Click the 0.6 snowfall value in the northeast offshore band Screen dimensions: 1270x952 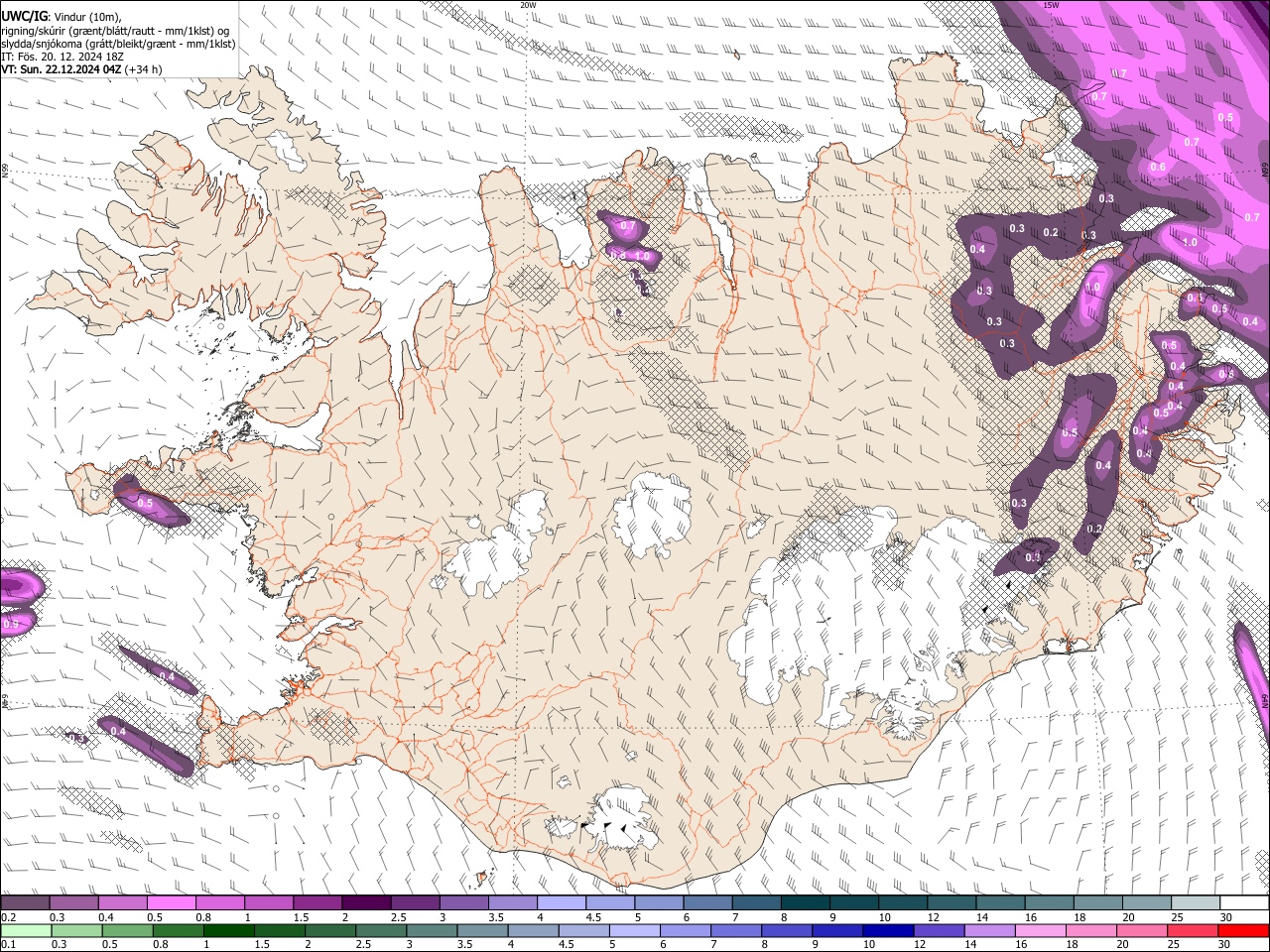tap(1157, 167)
